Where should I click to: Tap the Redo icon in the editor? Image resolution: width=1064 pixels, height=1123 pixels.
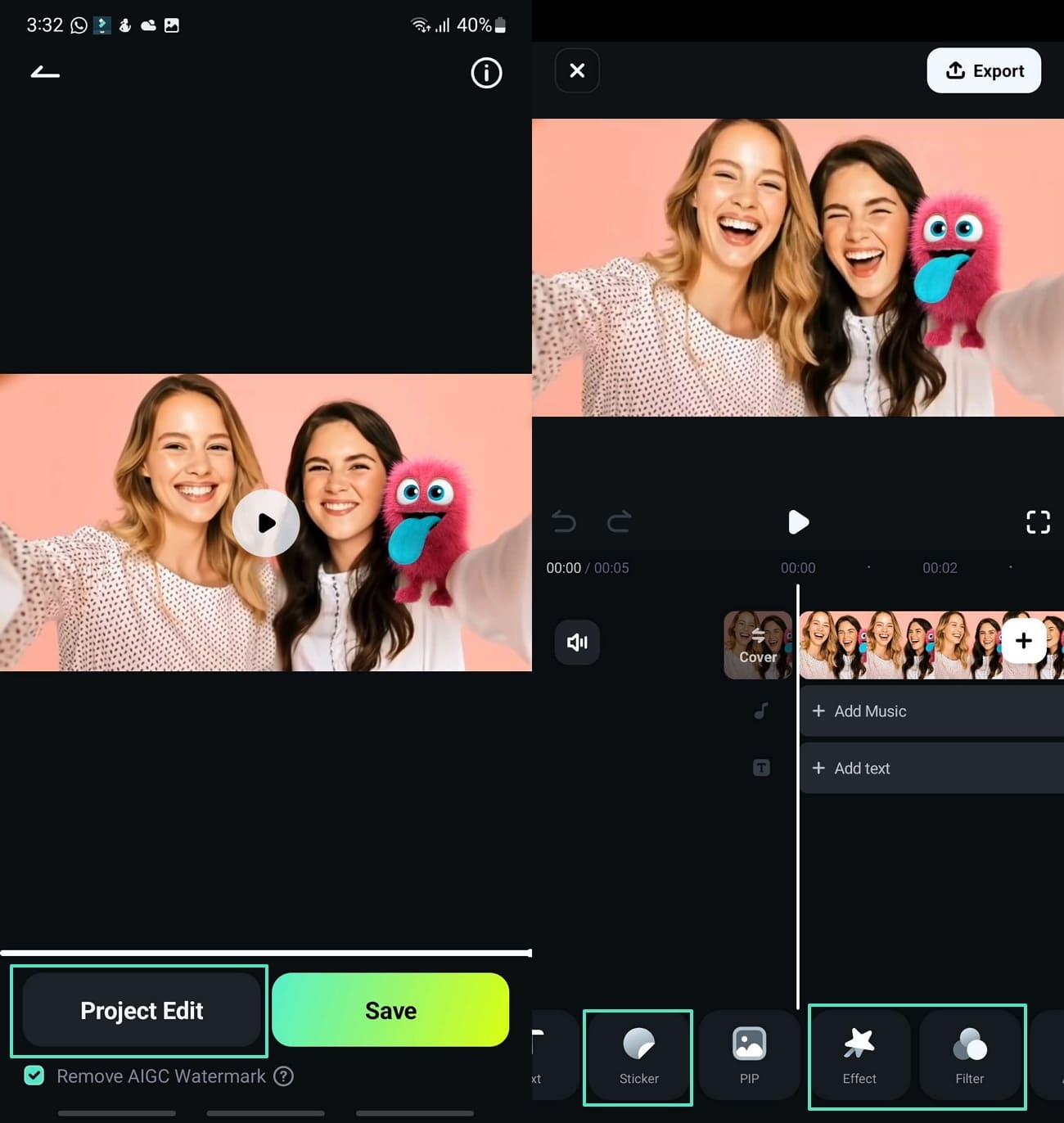pos(620,522)
